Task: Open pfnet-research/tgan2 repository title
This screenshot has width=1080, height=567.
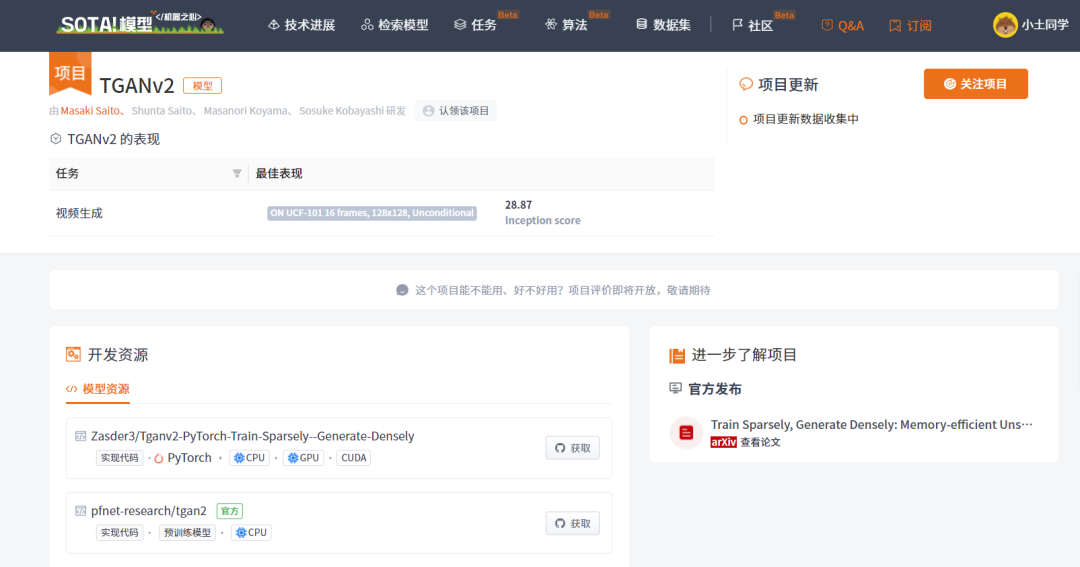Action: coord(149,511)
